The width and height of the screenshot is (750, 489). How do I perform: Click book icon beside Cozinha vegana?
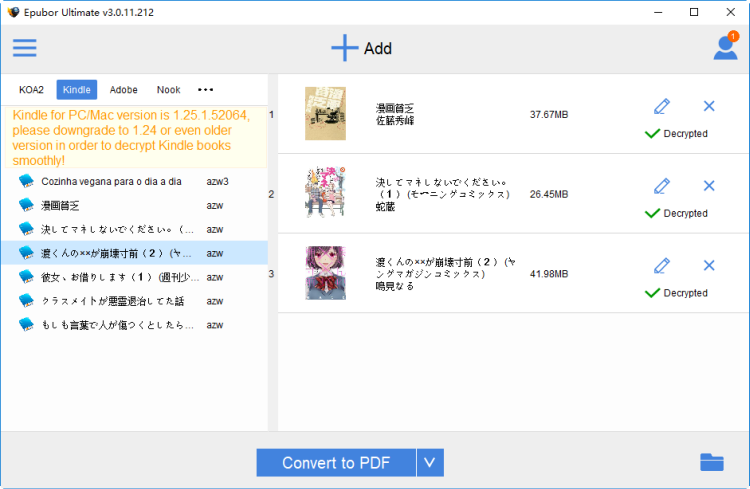26,181
